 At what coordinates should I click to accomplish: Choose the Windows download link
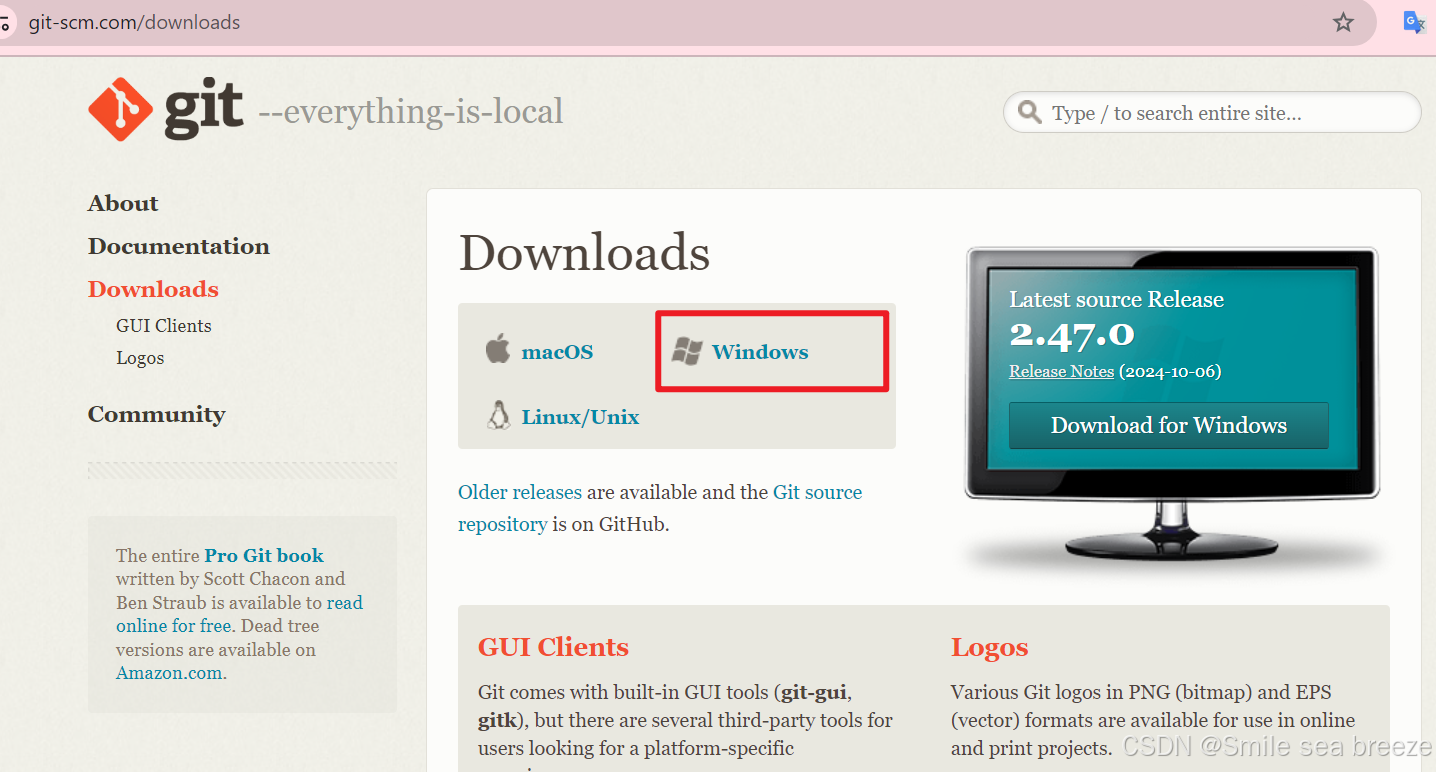point(760,352)
